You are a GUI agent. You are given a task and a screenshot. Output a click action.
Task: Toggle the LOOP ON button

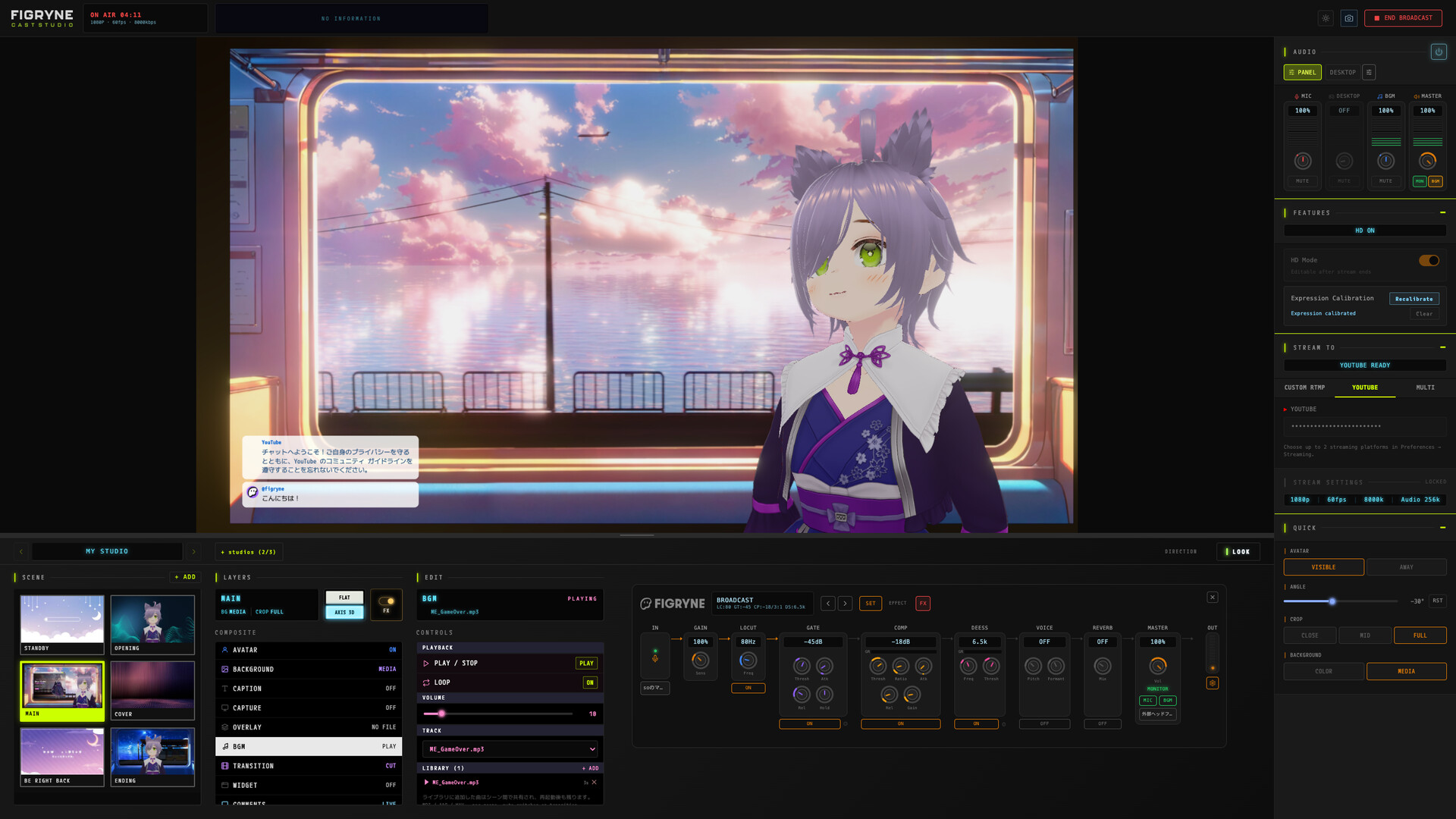pyautogui.click(x=590, y=682)
